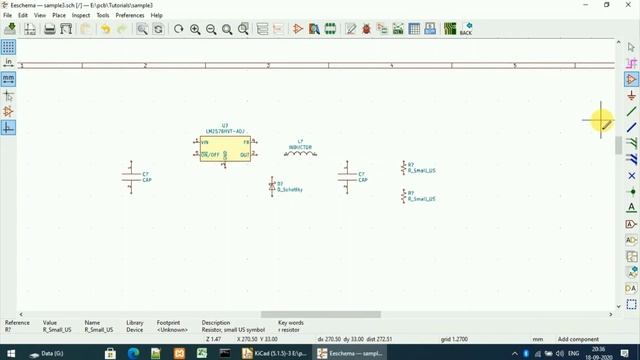Select the Net Label tool
640x360 pixels.
(631, 207)
